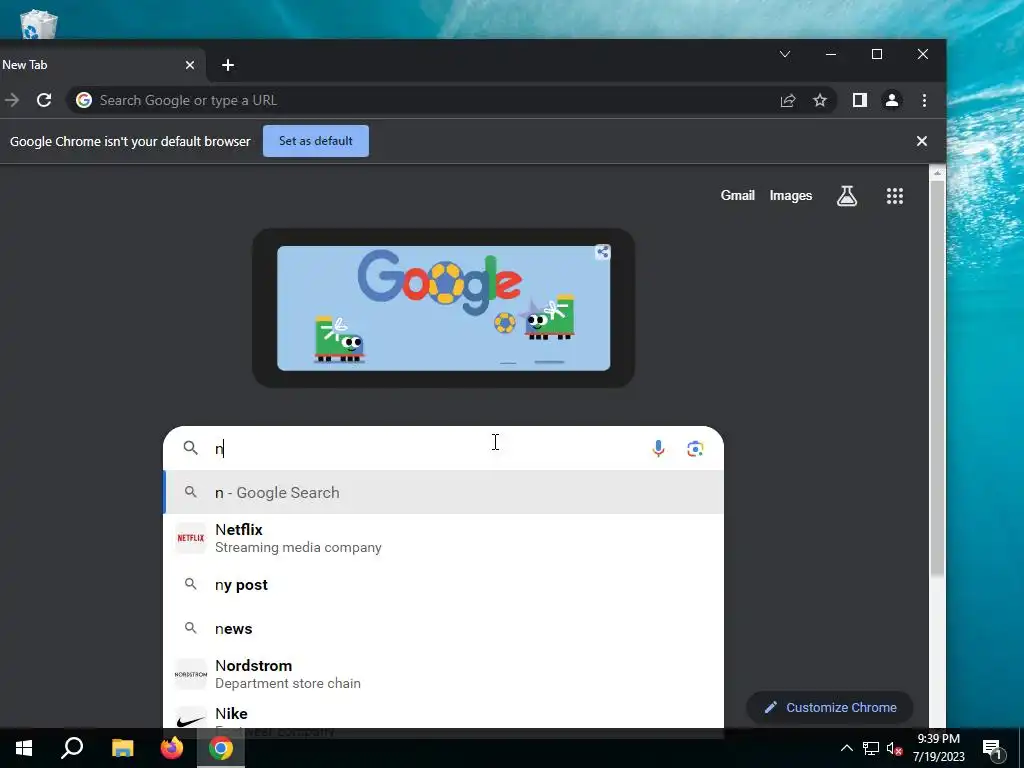
Task: Open the tab search dropdown arrow
Action: (785, 54)
